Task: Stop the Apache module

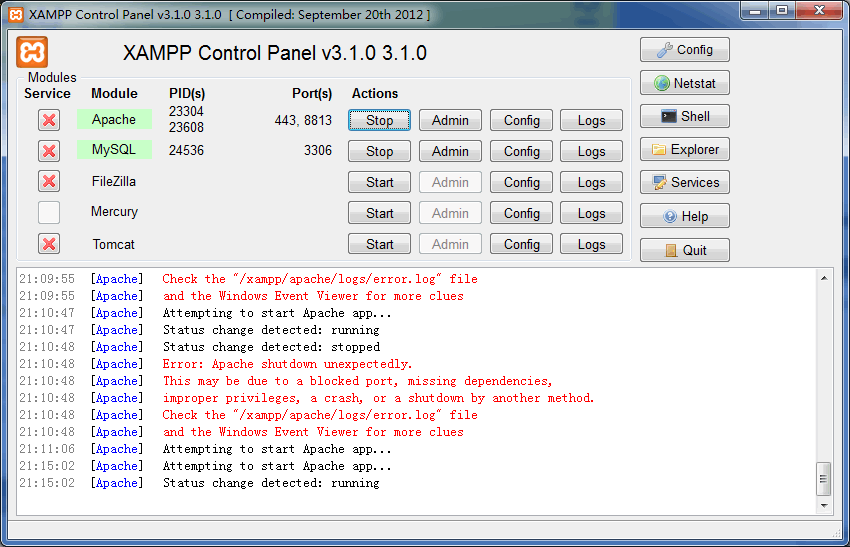Action: click(x=379, y=120)
